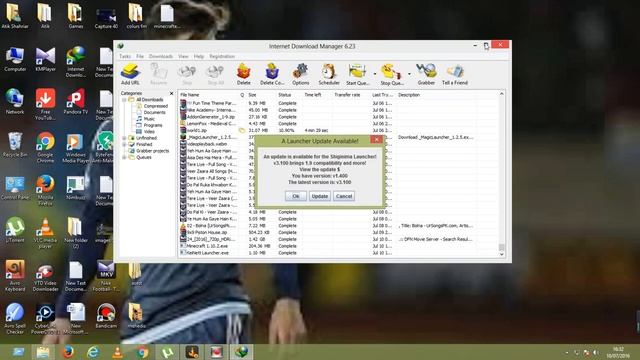
Task: Open IDM Options gear icon
Action: tap(300, 74)
